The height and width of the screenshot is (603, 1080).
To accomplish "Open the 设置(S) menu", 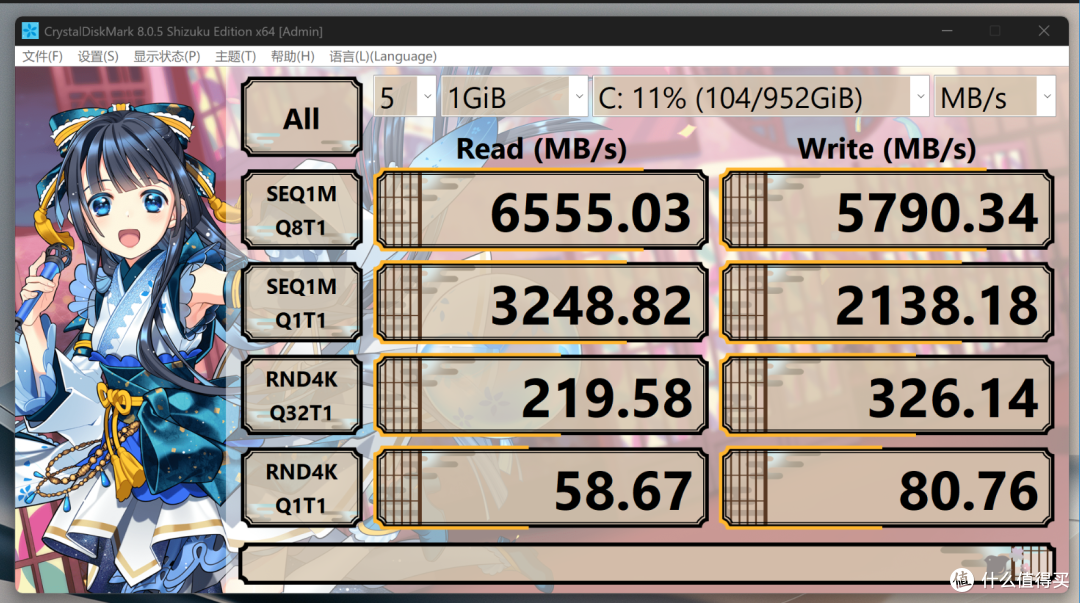I will tap(98, 57).
